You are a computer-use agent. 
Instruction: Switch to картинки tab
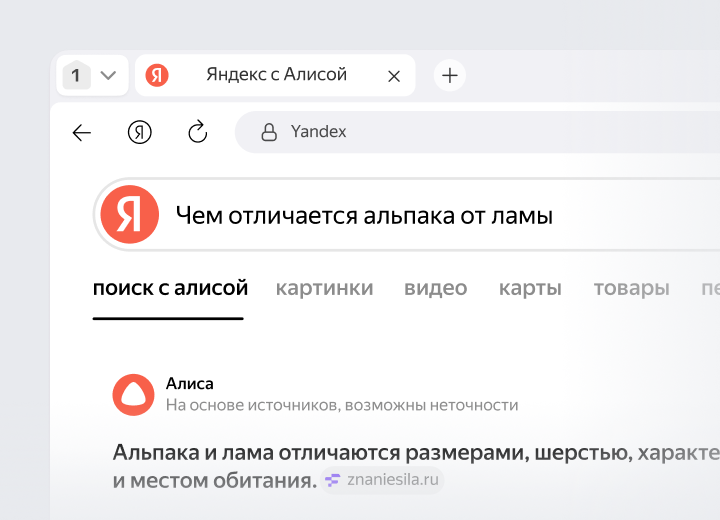point(325,288)
